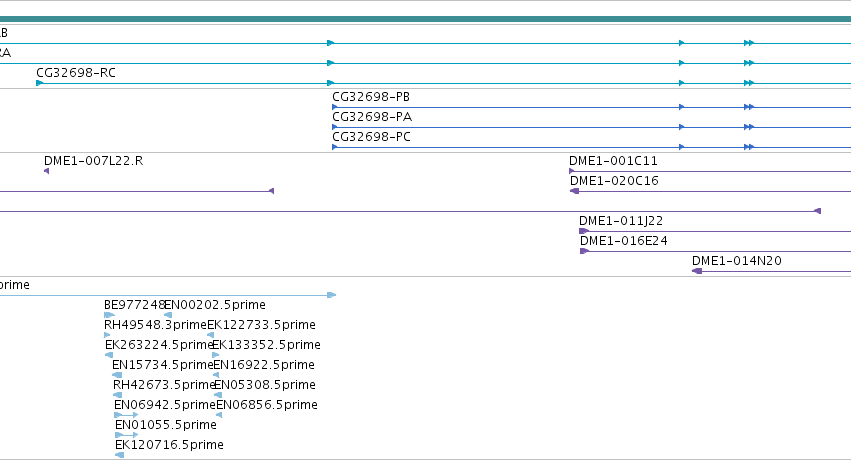Click the arrow glyph under DME1-007L22.R

[x=47, y=171]
